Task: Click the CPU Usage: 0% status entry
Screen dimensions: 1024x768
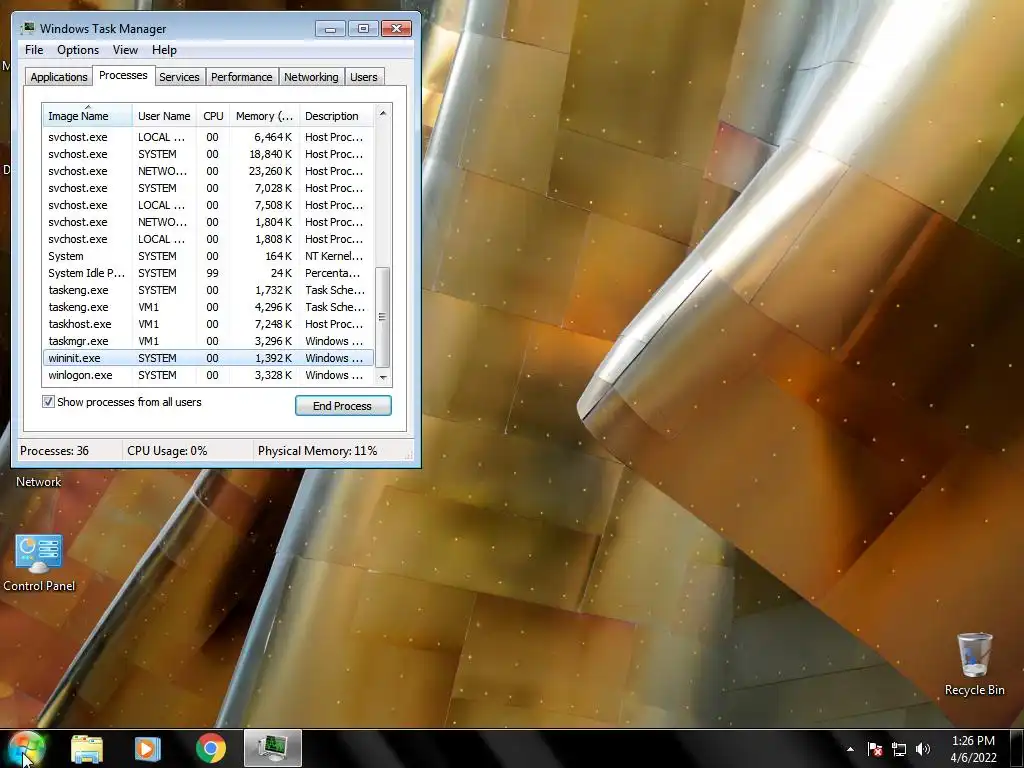Action: pyautogui.click(x=167, y=451)
